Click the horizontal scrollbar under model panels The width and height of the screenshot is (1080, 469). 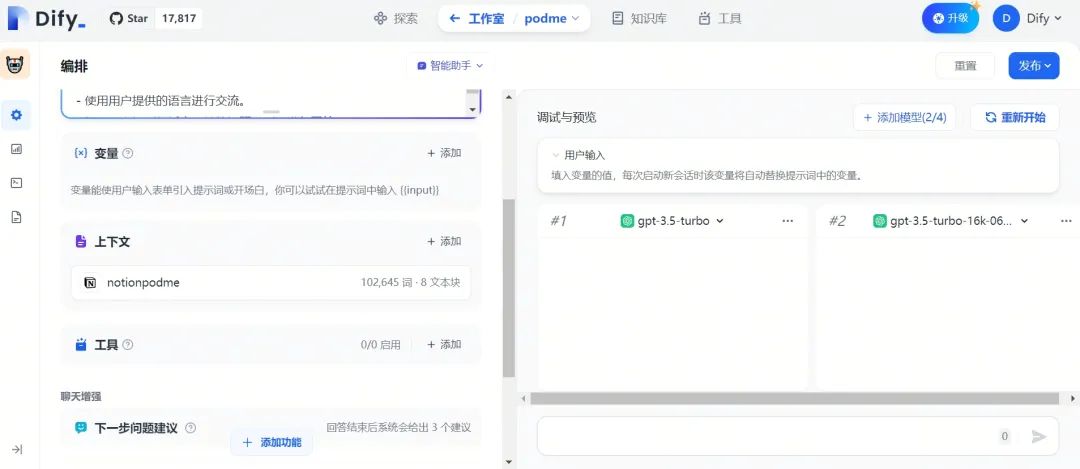click(x=794, y=398)
